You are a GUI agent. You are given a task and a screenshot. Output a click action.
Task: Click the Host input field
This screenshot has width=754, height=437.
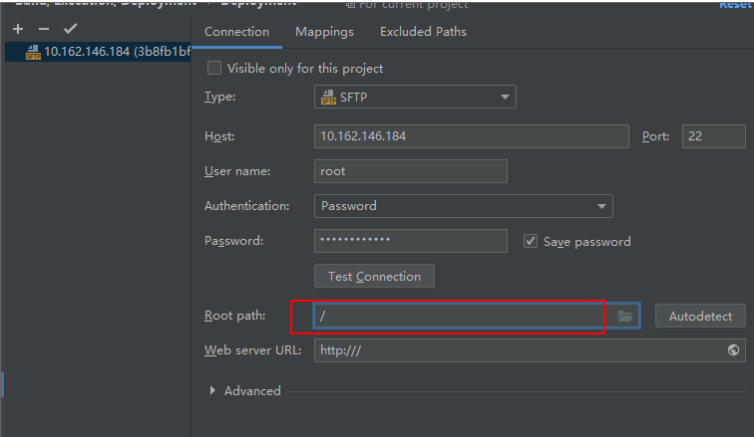470,136
